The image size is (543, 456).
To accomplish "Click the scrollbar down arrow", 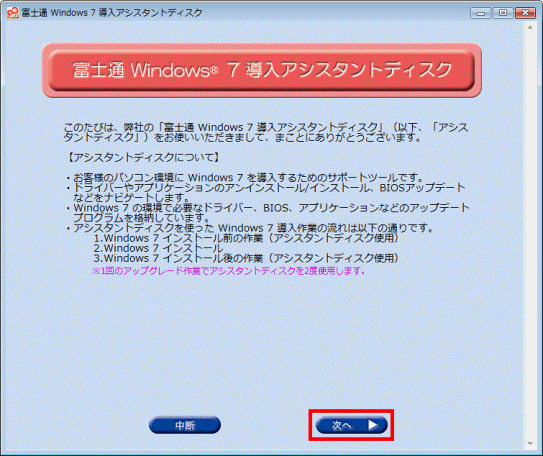I will (530, 443).
